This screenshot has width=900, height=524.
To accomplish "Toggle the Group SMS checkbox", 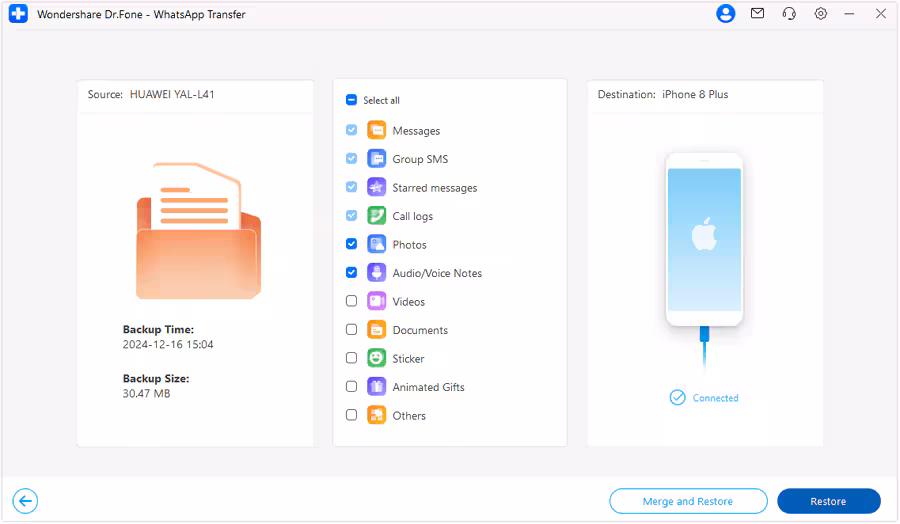I will pos(351,158).
